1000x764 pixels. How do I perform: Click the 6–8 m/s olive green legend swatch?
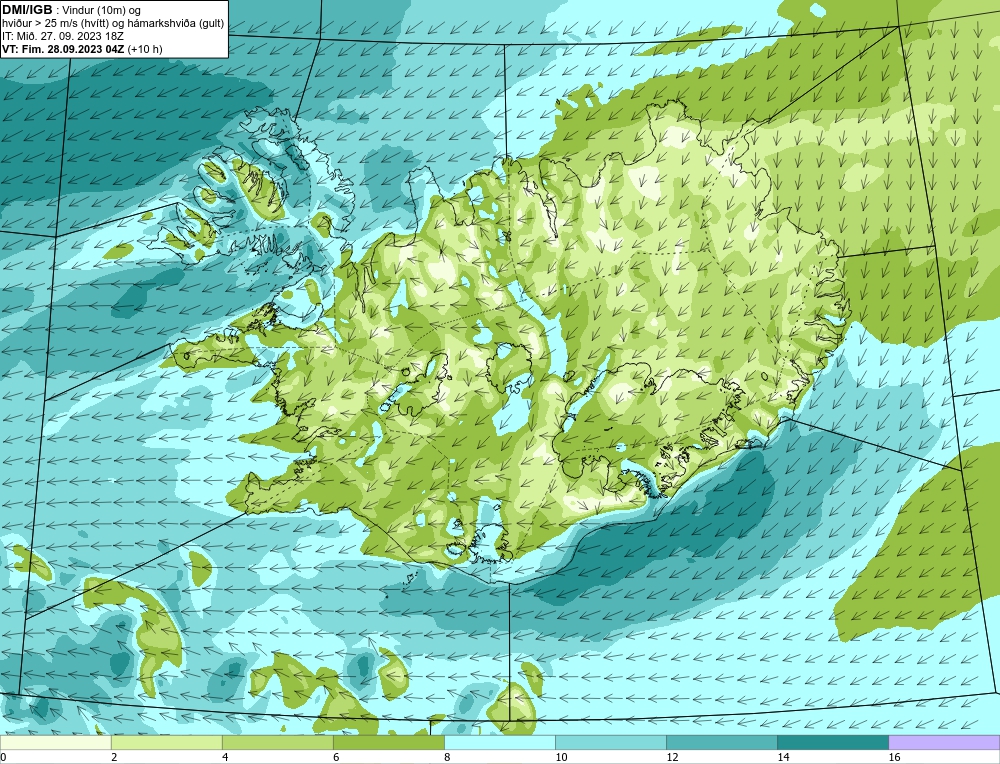pyautogui.click(x=388, y=742)
